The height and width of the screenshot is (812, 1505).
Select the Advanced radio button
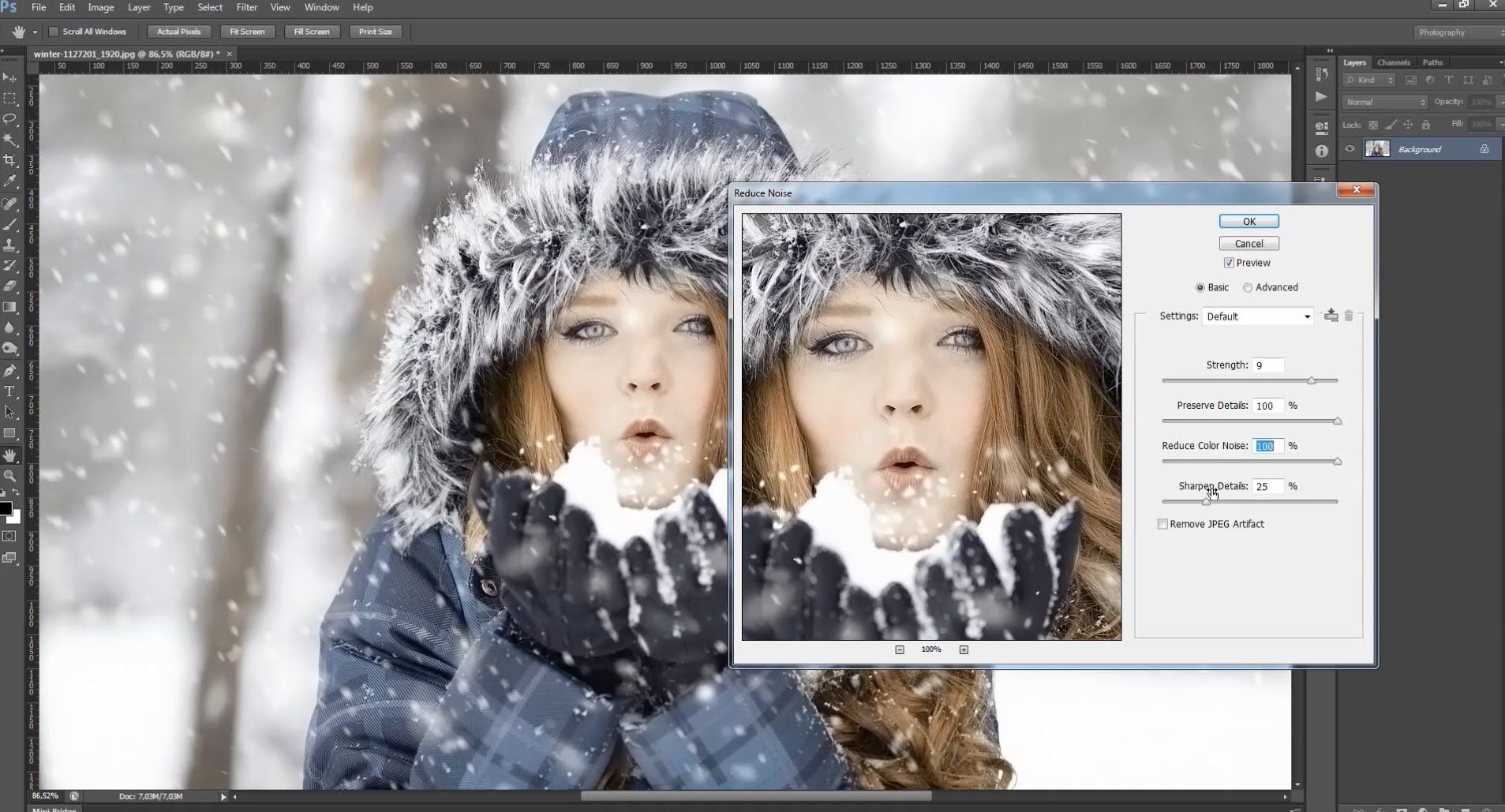pos(1248,288)
